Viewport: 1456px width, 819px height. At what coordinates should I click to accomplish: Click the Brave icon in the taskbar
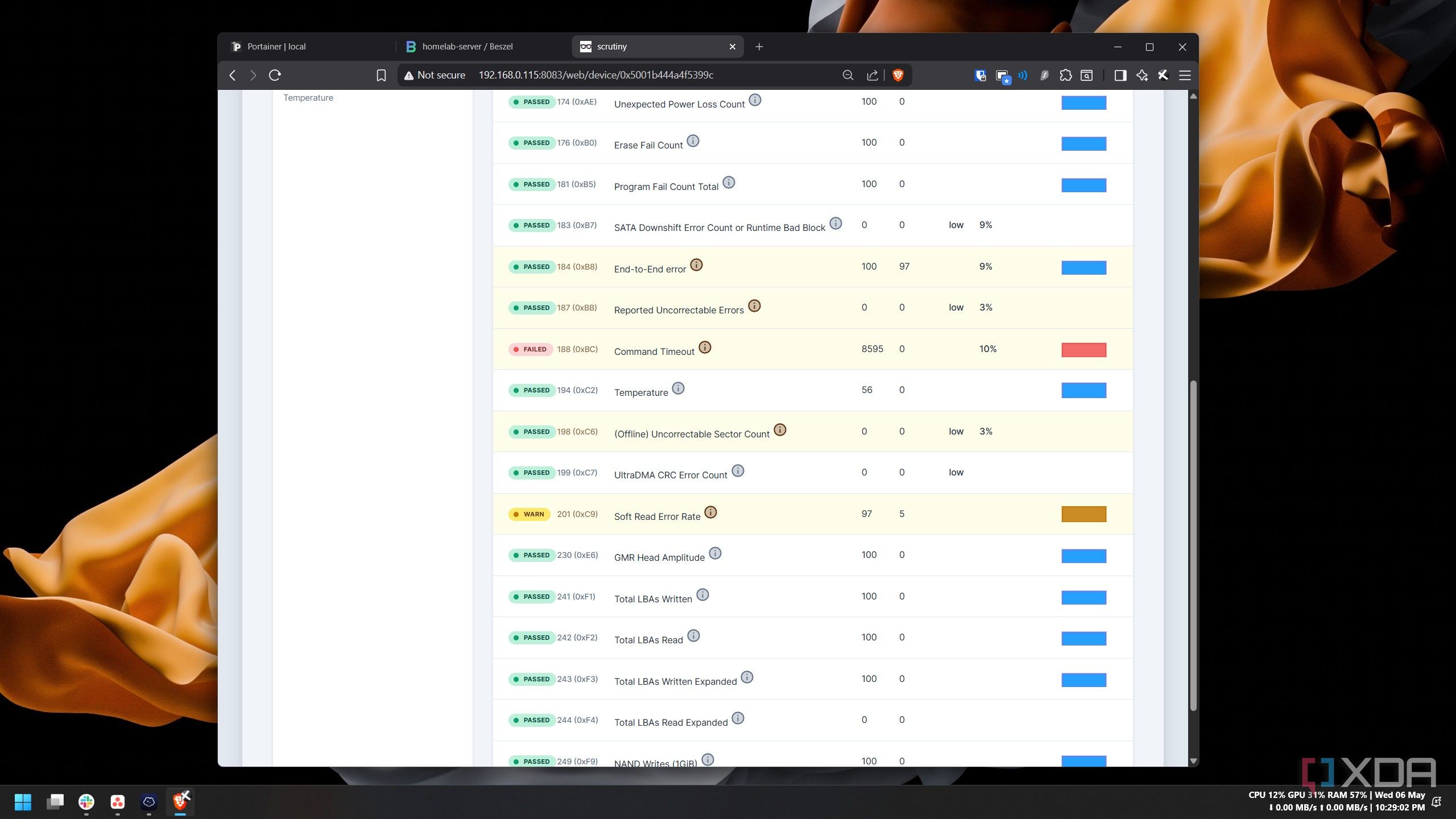pos(180,801)
